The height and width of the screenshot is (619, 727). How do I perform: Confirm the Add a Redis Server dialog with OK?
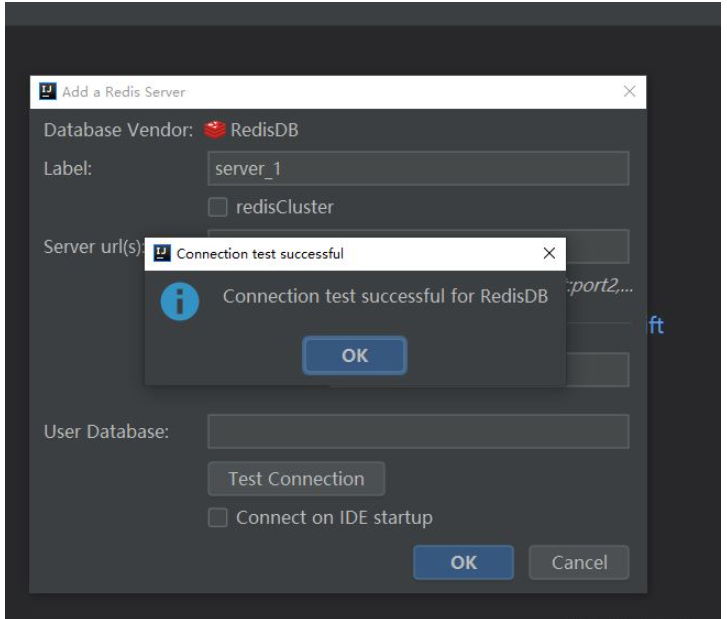point(463,563)
